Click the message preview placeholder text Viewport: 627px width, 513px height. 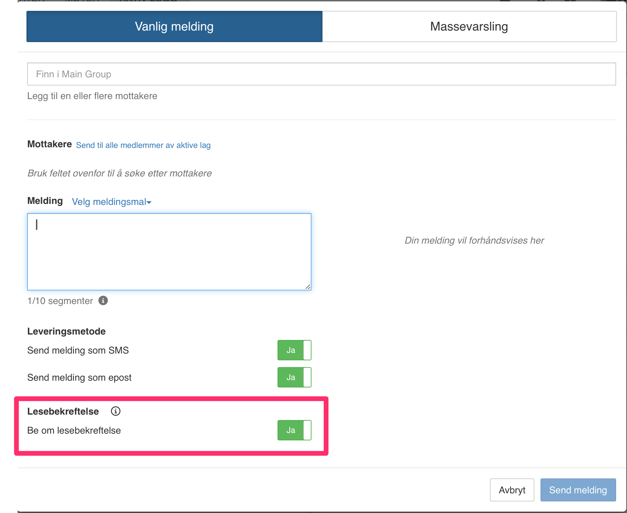coord(474,241)
